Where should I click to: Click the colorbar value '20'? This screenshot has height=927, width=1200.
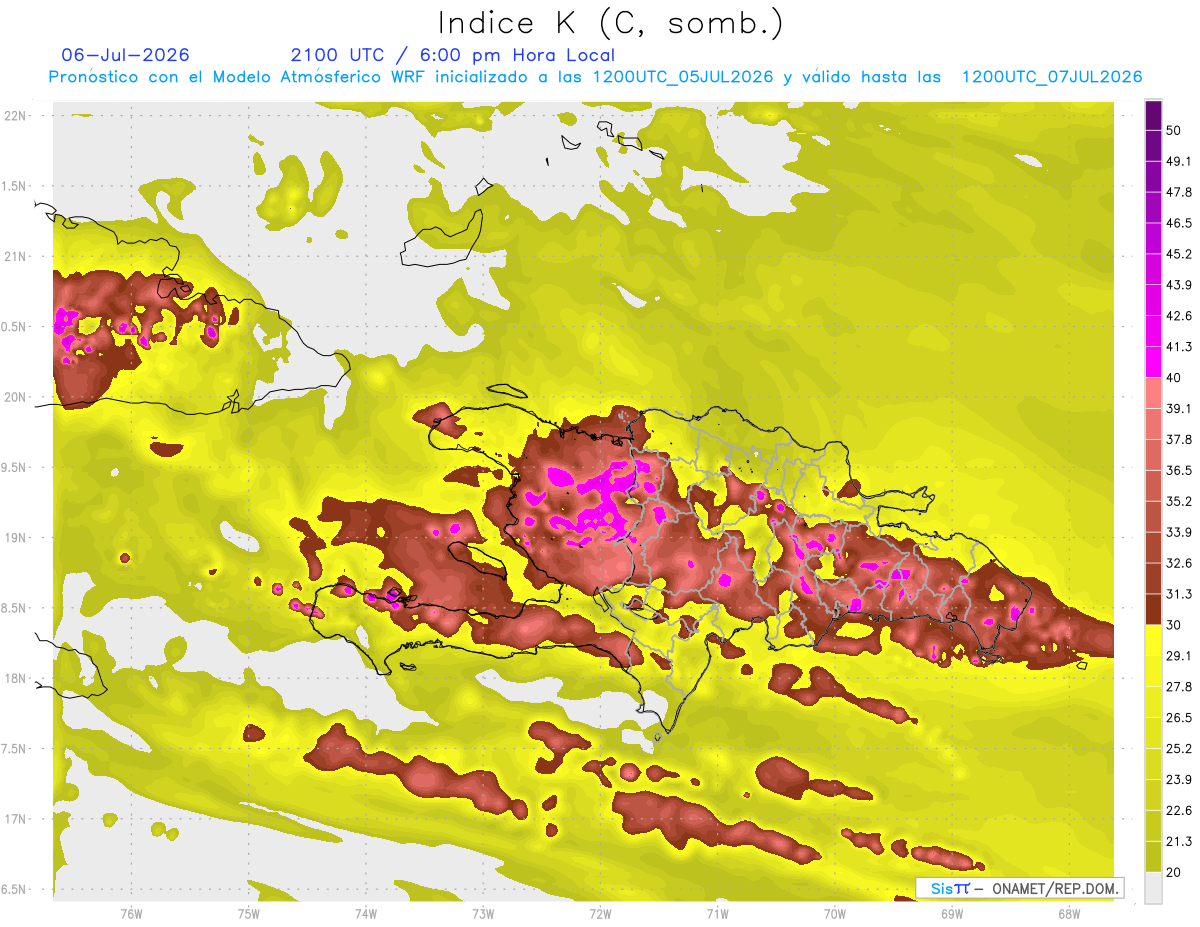click(1175, 872)
